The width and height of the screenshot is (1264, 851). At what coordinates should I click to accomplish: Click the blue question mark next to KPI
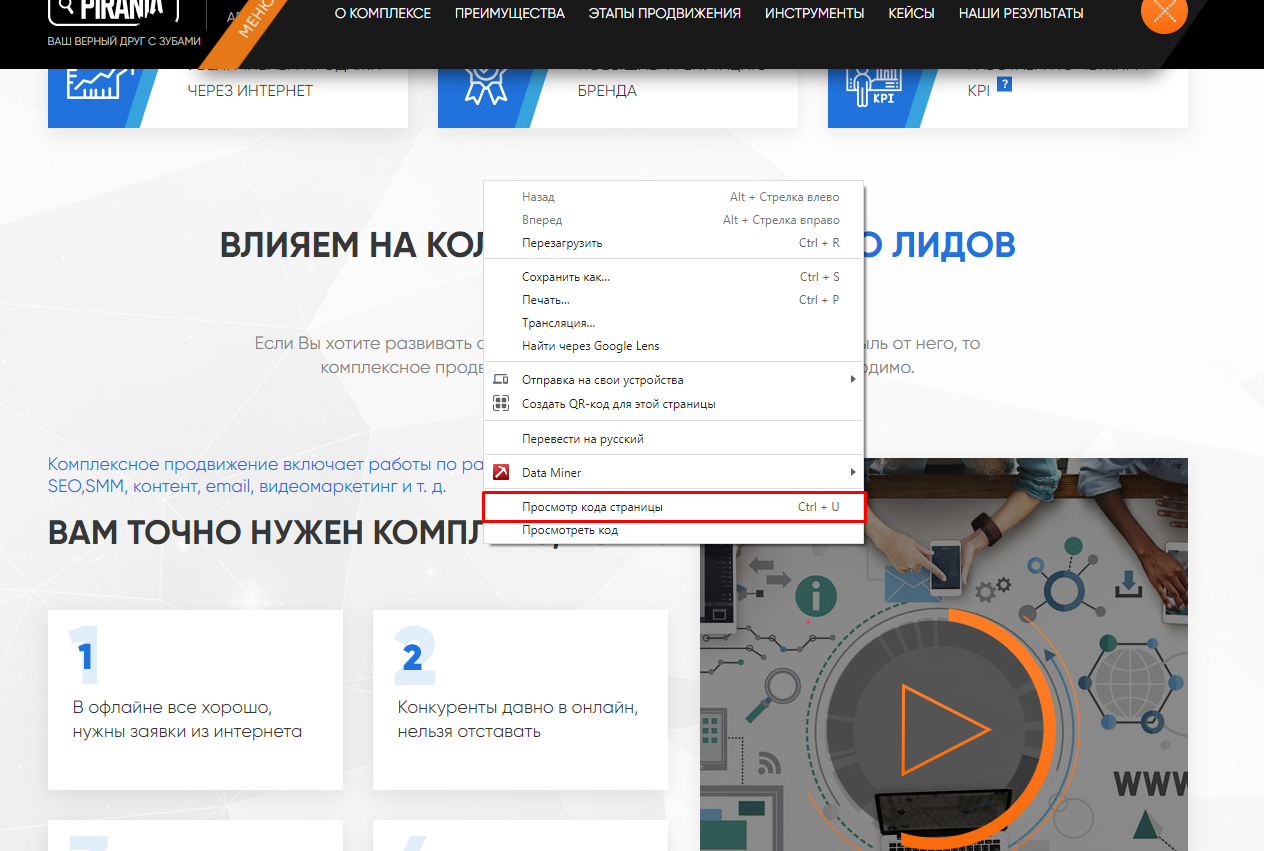[x=1004, y=85]
